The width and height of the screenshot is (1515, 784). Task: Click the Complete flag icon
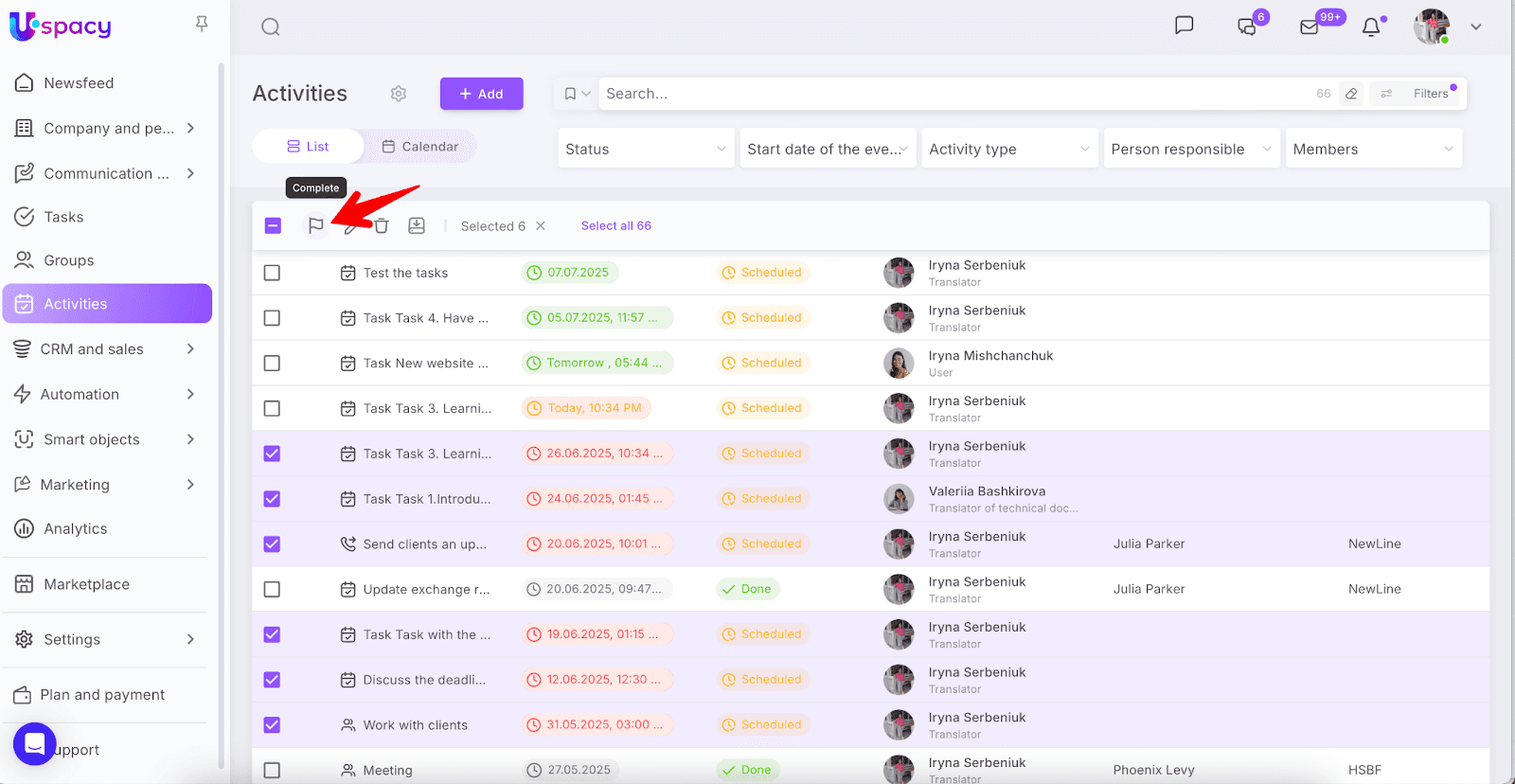pos(315,225)
